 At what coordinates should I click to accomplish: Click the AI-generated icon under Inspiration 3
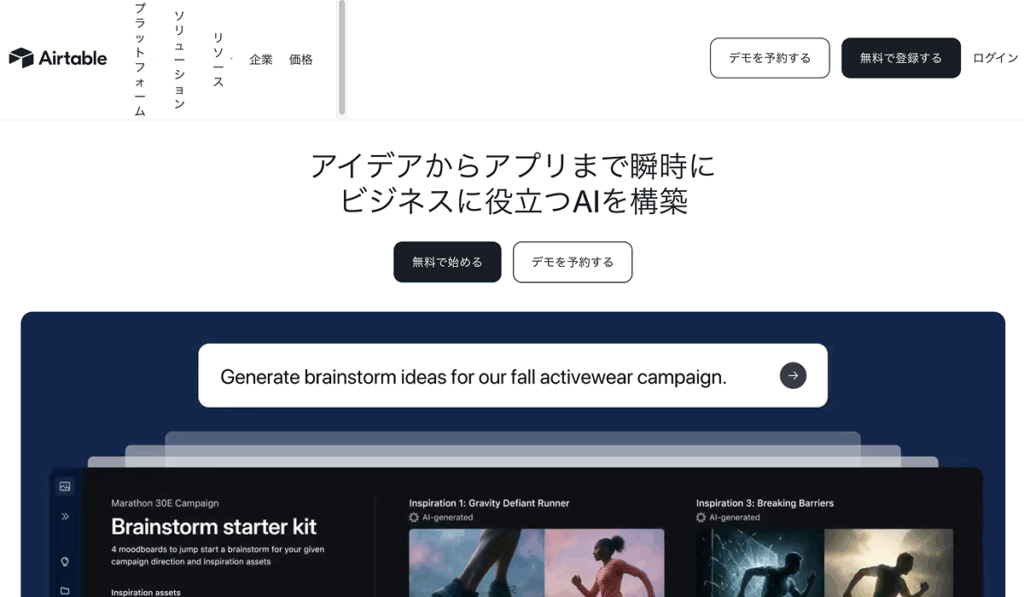point(701,517)
